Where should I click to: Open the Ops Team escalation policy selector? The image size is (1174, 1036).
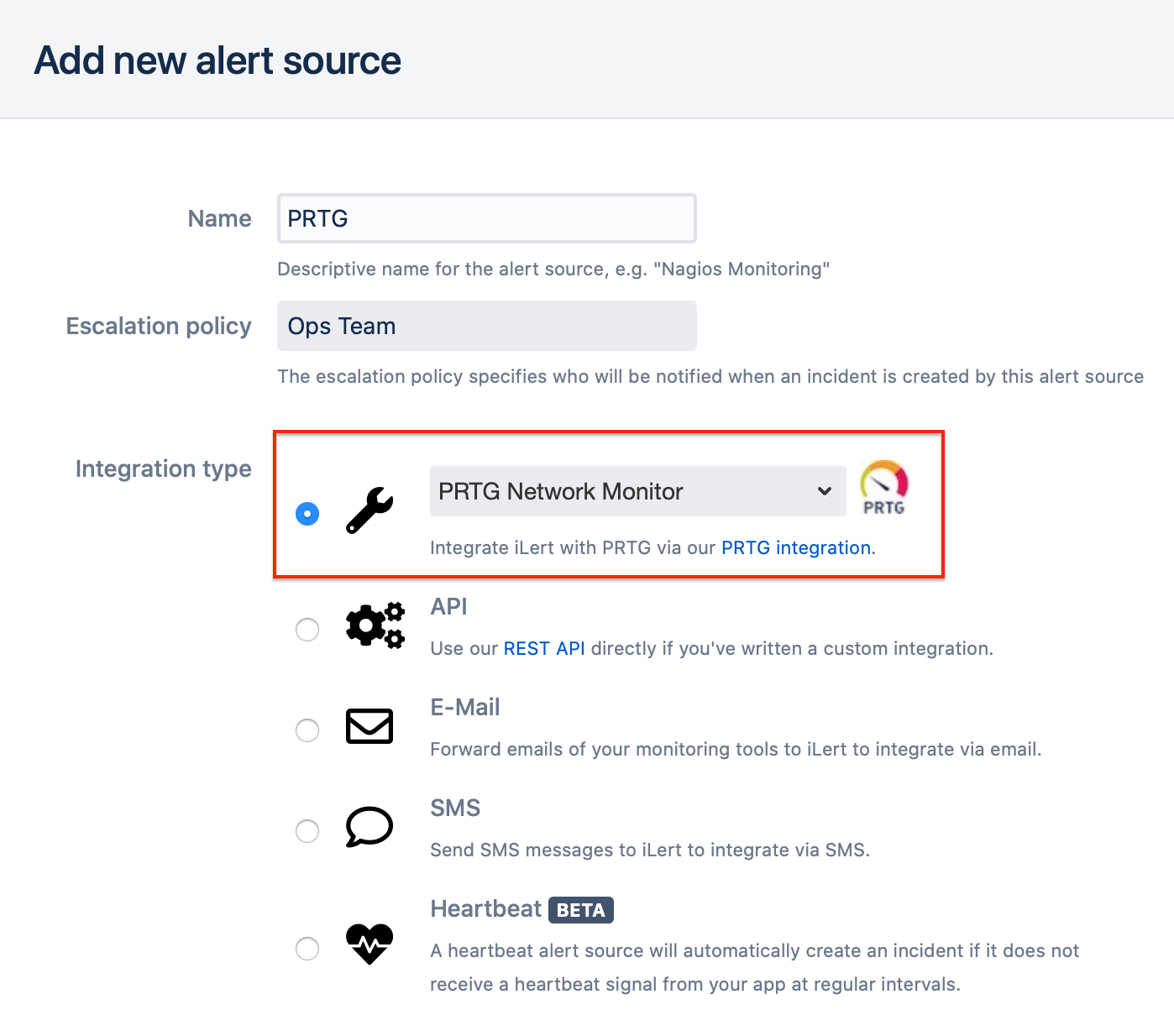[x=487, y=326]
